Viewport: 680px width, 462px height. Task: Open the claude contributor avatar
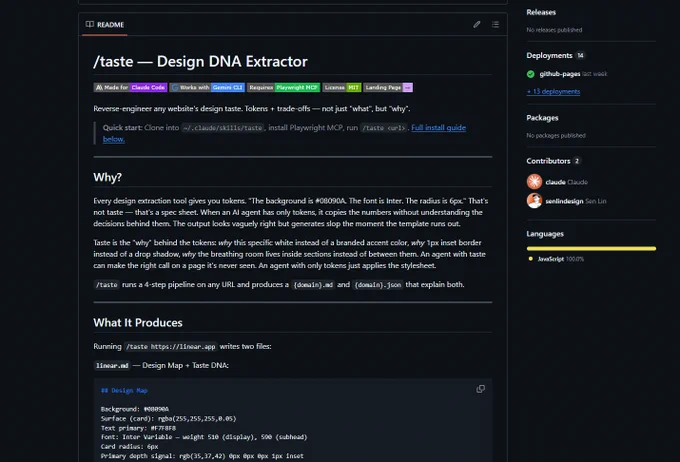coord(534,181)
